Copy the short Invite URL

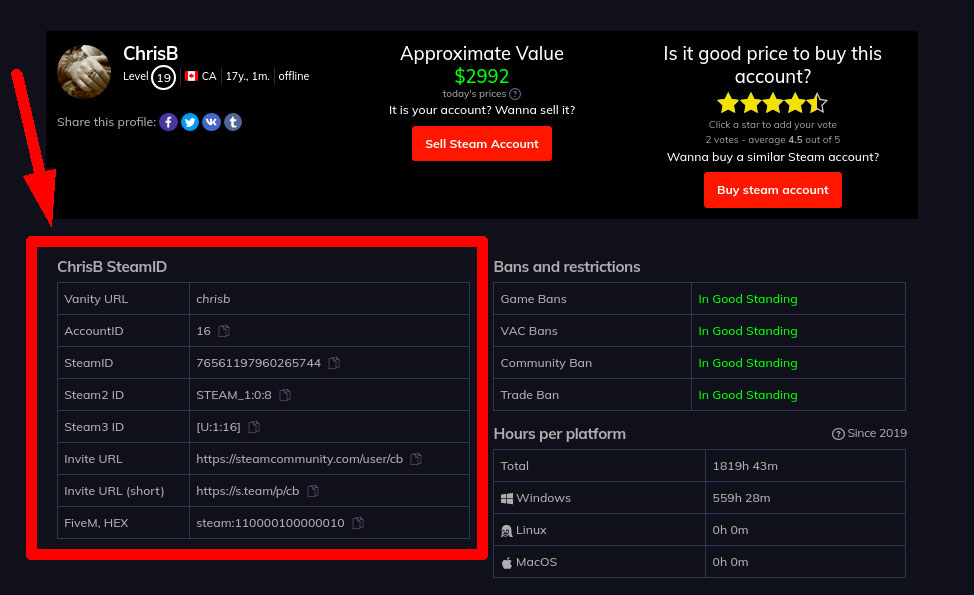(x=313, y=491)
